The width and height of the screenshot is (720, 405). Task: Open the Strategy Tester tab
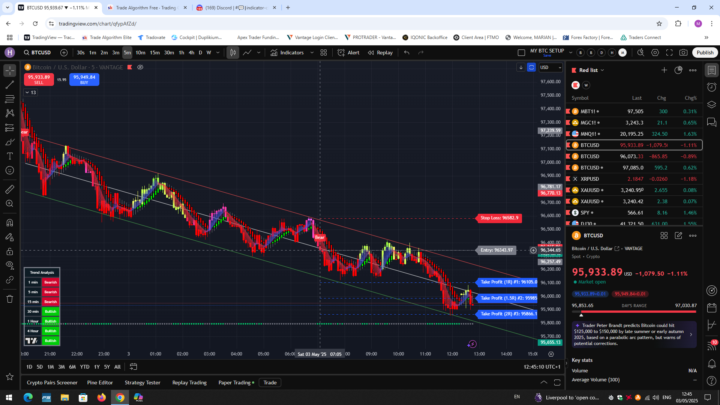click(142, 382)
